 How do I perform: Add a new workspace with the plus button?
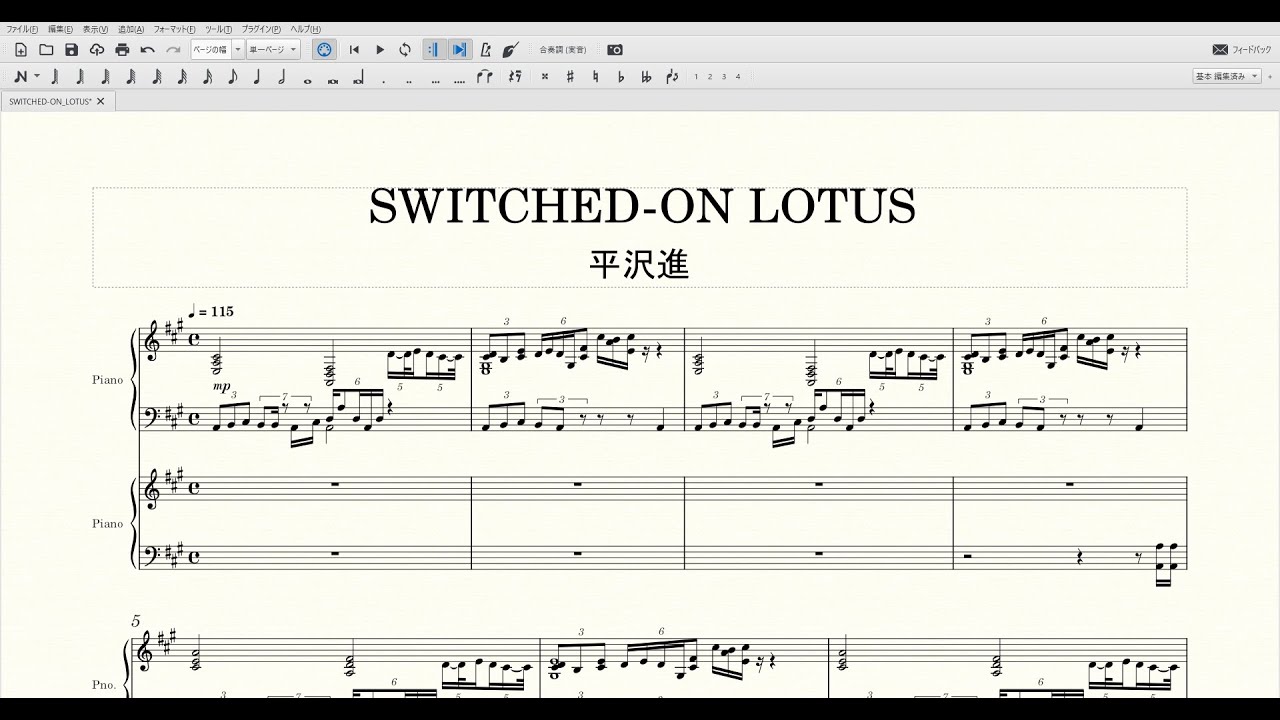pos(1269,76)
